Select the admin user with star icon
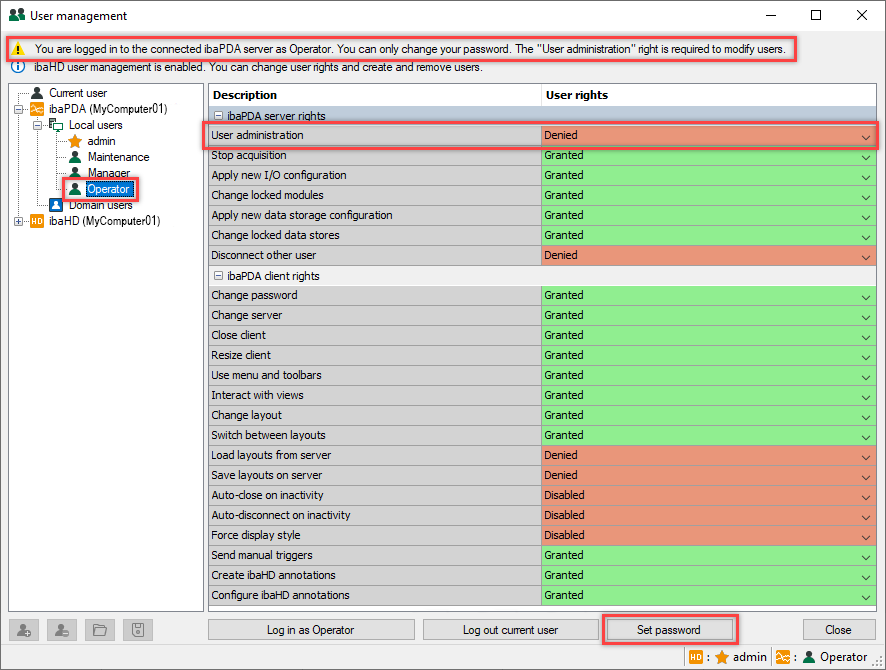This screenshot has width=886, height=670. 101,141
